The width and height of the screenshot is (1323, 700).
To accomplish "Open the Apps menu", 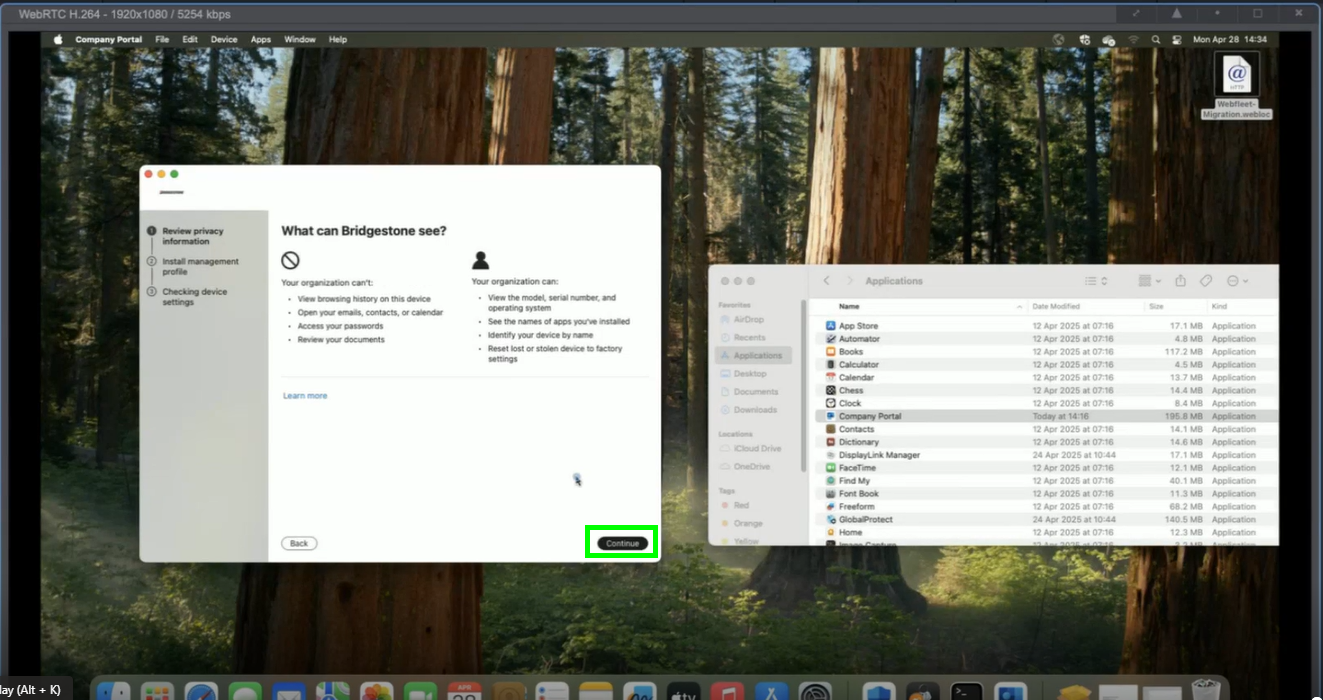I will point(261,39).
